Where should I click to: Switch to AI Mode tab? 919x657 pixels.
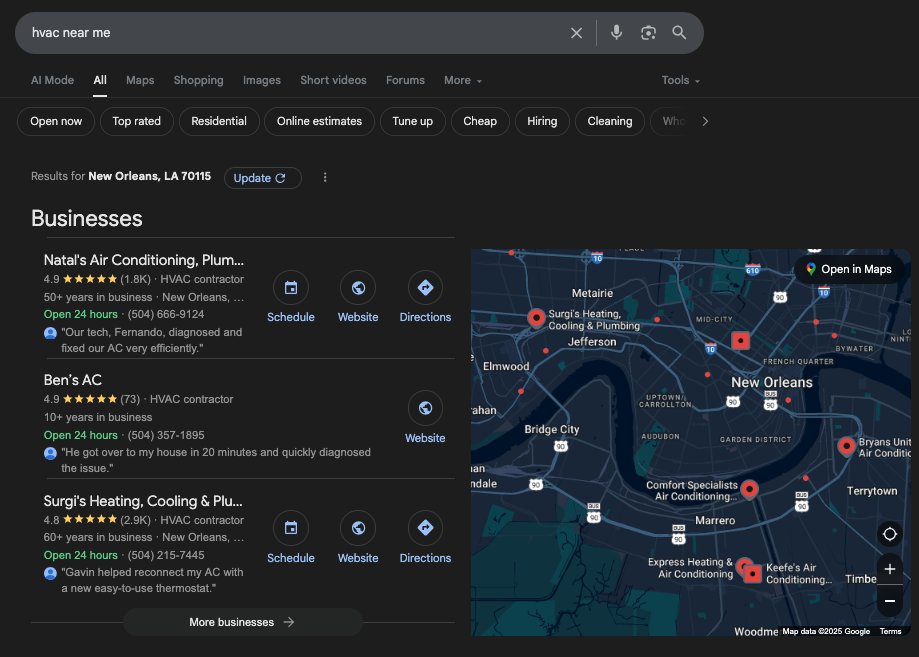pos(52,80)
